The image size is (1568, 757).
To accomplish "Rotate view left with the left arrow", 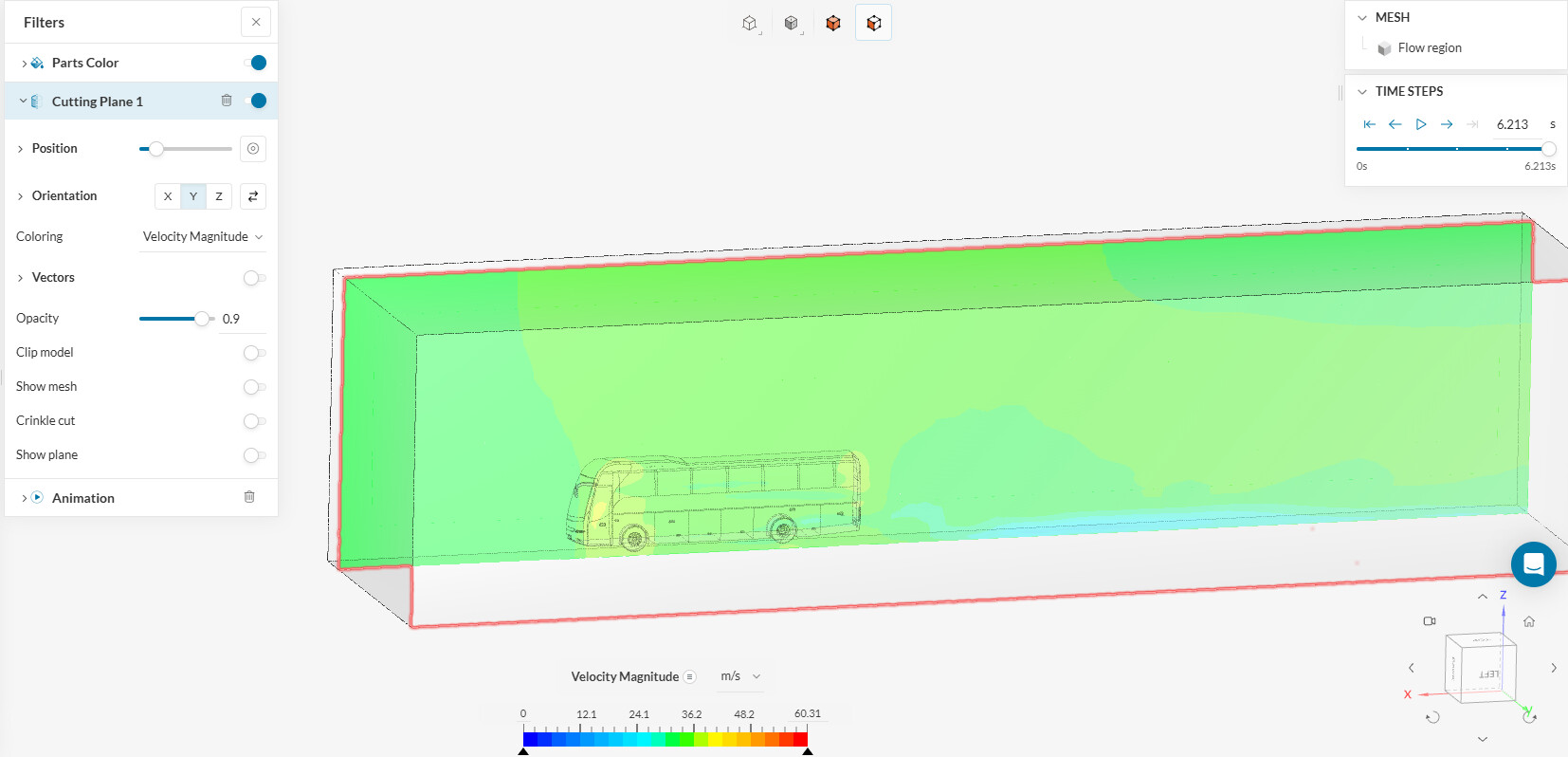I will [x=1412, y=668].
